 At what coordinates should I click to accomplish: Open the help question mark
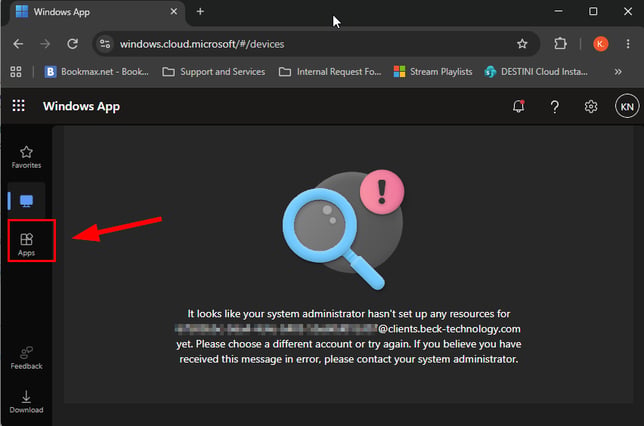[x=554, y=107]
